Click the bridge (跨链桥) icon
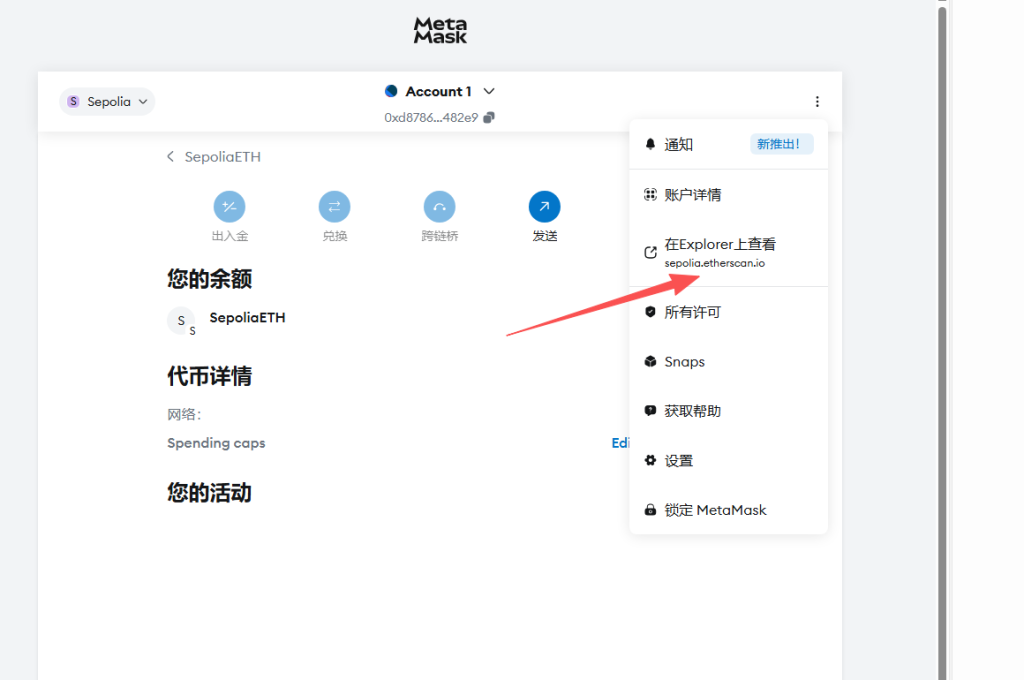 [x=439, y=207]
